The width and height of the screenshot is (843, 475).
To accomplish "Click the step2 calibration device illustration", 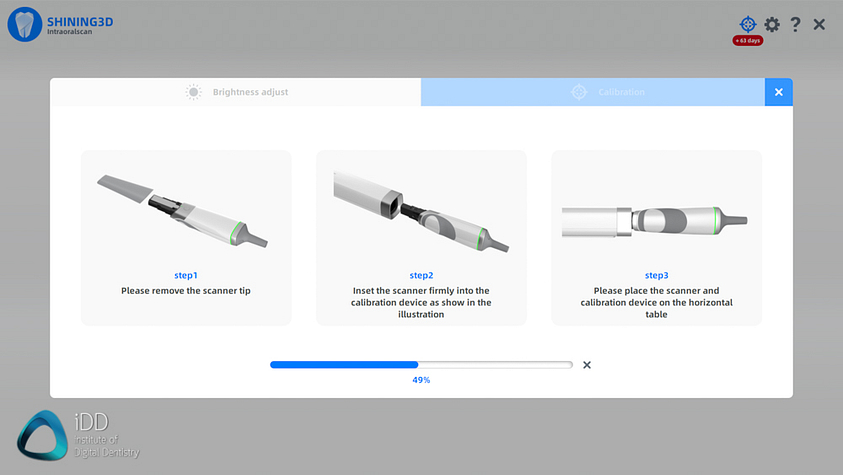I will 421,211.
